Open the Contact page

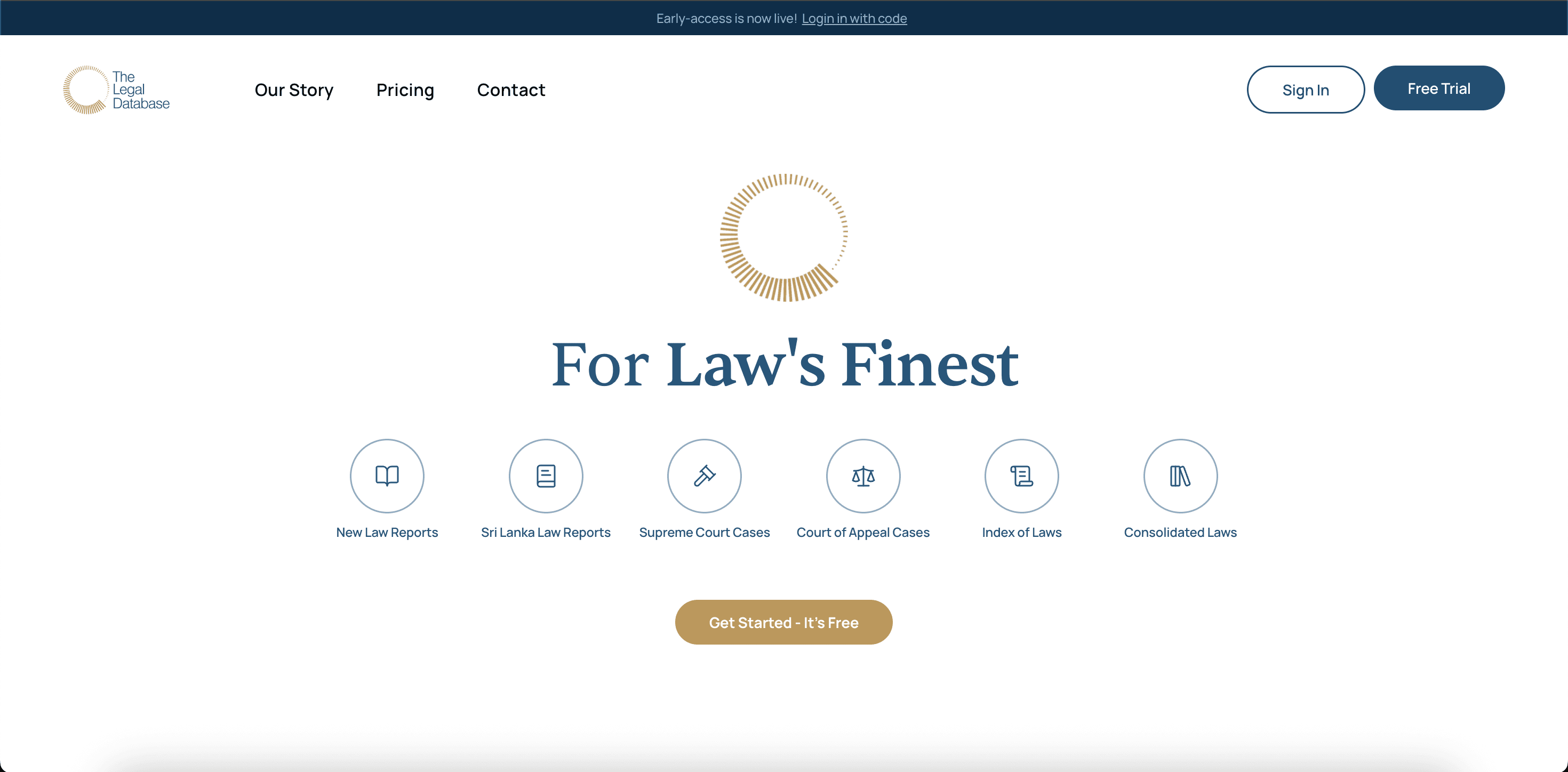click(x=511, y=90)
